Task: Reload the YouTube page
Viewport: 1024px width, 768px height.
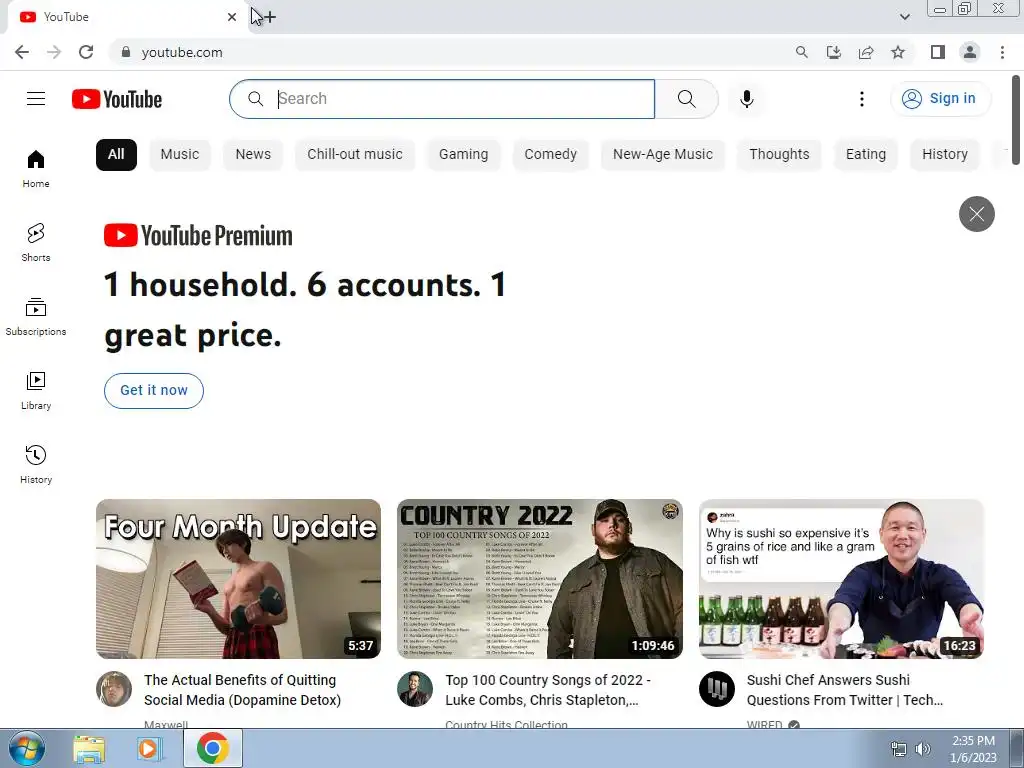Action: point(86,52)
